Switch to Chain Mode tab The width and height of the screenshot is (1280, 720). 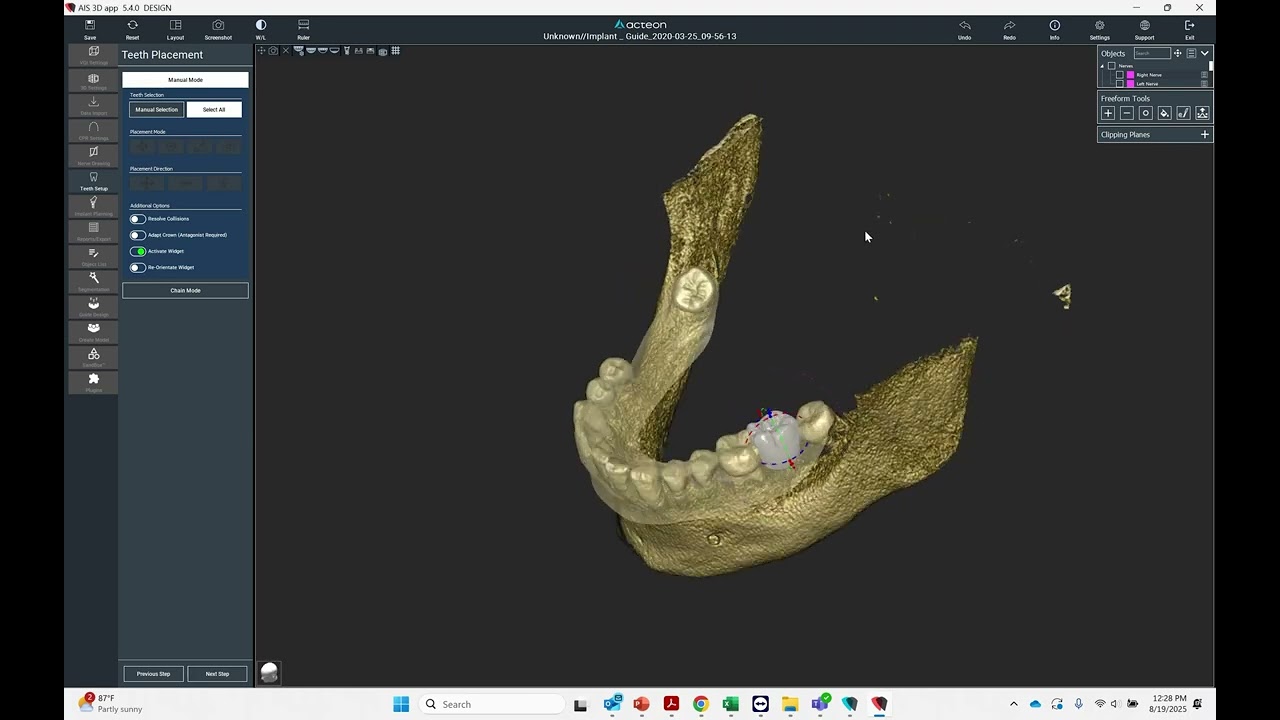[x=185, y=290]
